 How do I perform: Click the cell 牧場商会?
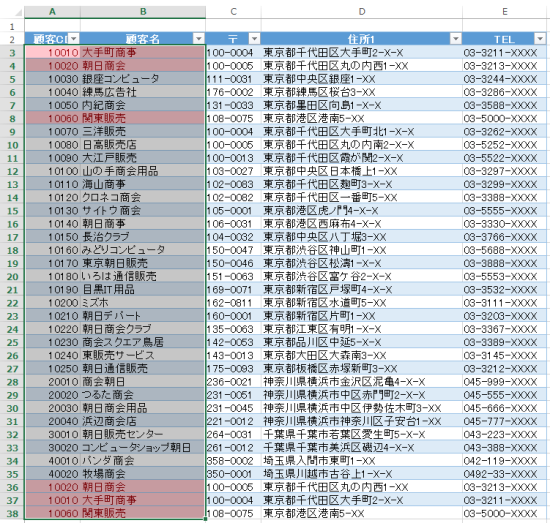click(143, 474)
